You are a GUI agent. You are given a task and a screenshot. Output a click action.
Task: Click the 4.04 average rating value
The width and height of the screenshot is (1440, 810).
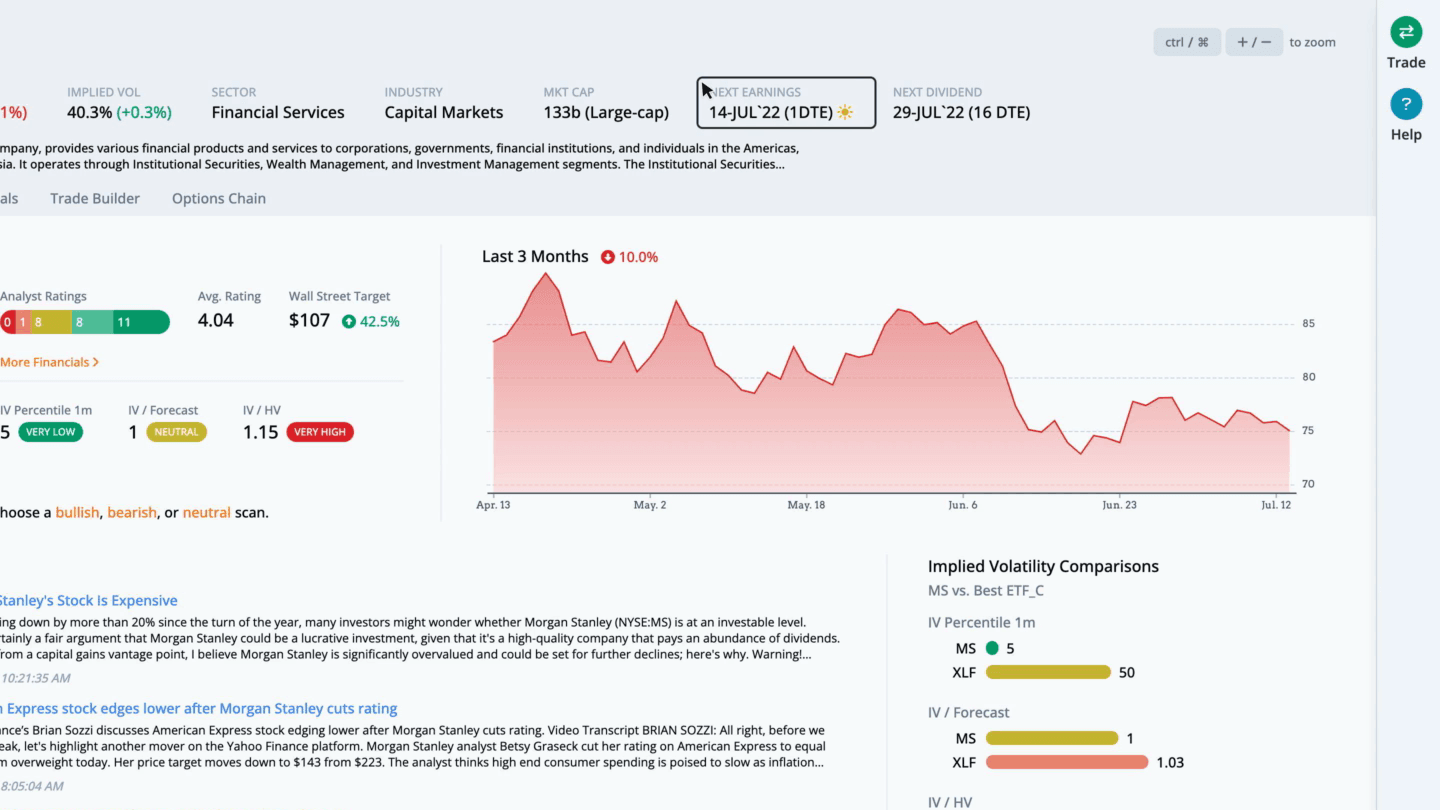point(216,321)
